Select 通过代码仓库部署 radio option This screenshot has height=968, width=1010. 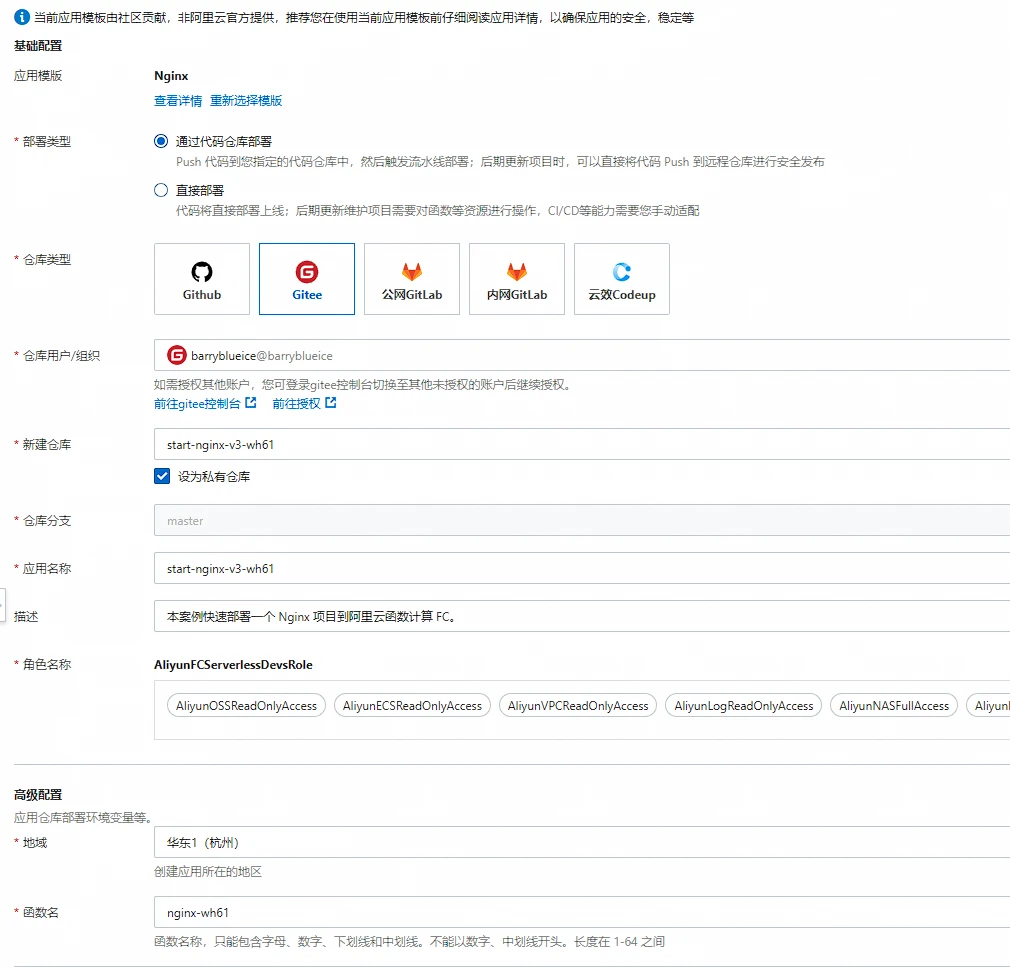[161, 141]
